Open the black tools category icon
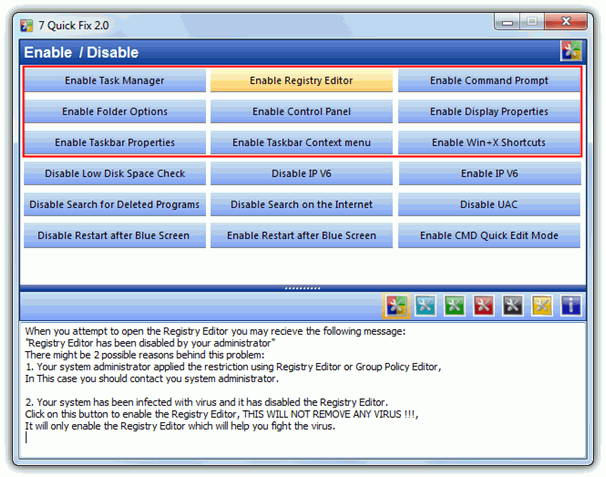The height and width of the screenshot is (477, 606). click(512, 306)
